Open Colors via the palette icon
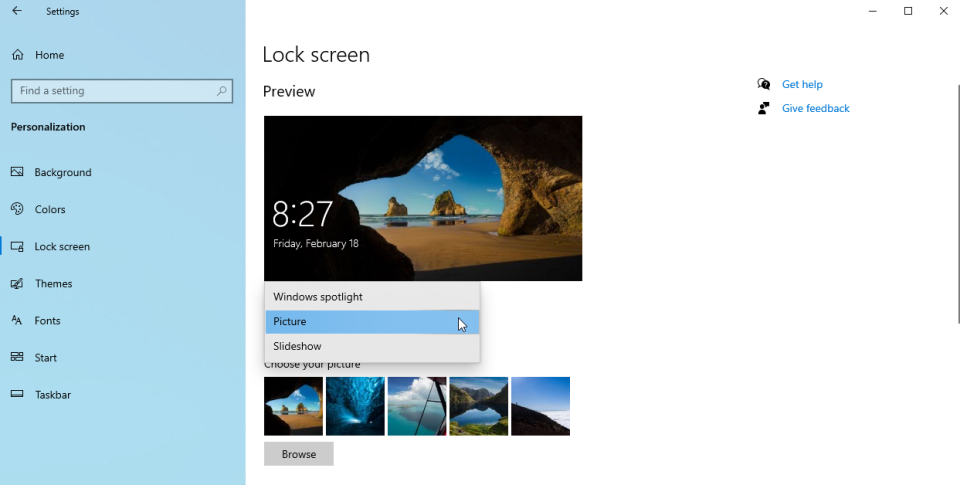The height and width of the screenshot is (485, 960). (17, 209)
